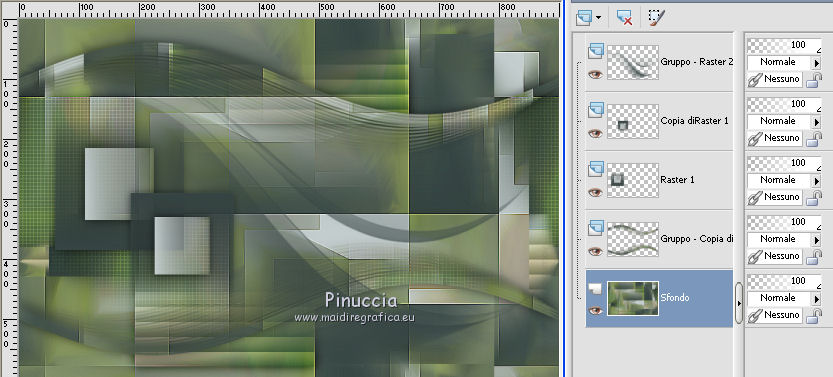The width and height of the screenshot is (833, 377).
Task: Click the Edit Selection brush icon
Action: (656, 17)
